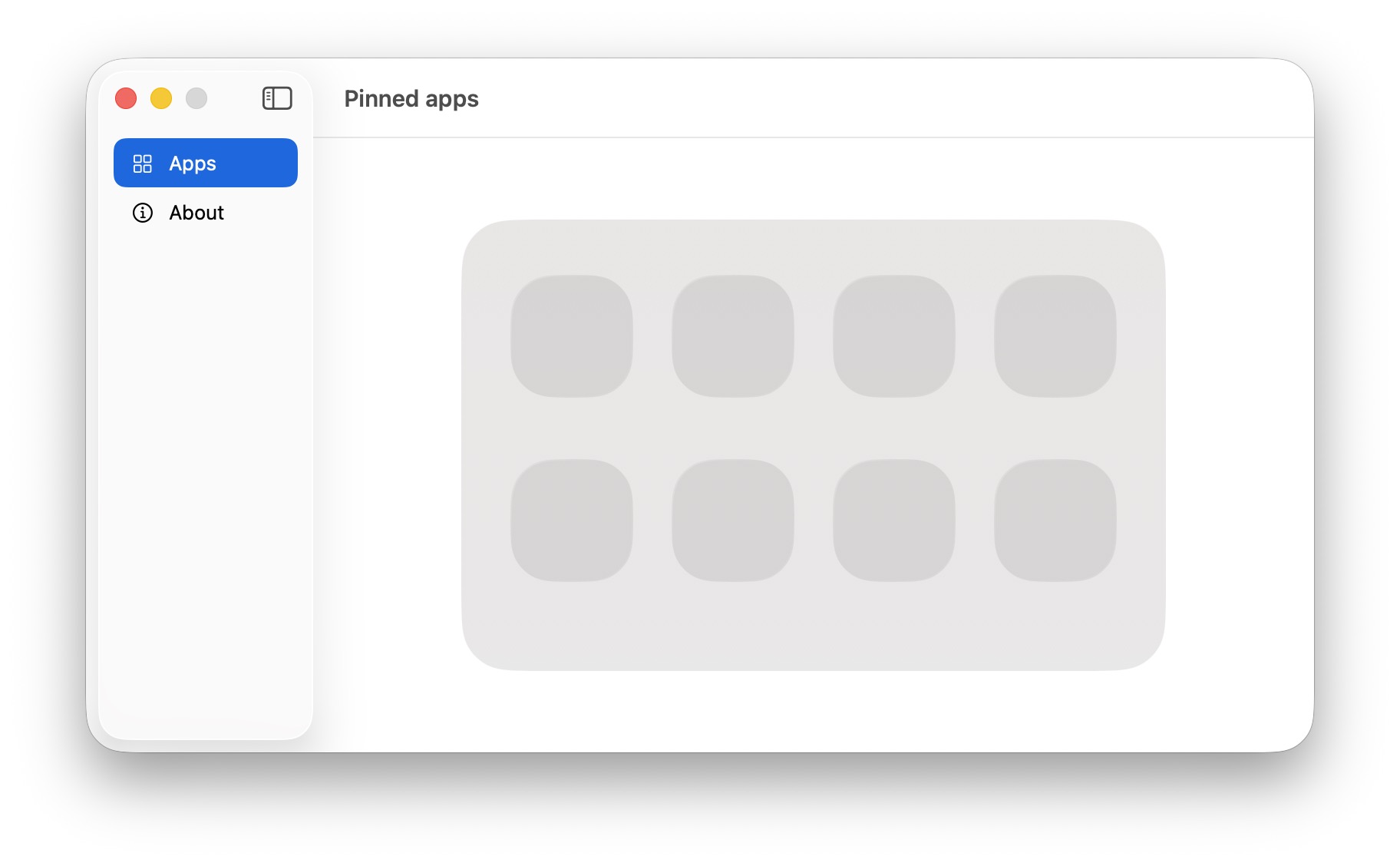Click empty strip below the bottom slot row
This screenshot has width=1400, height=866.
814,626
